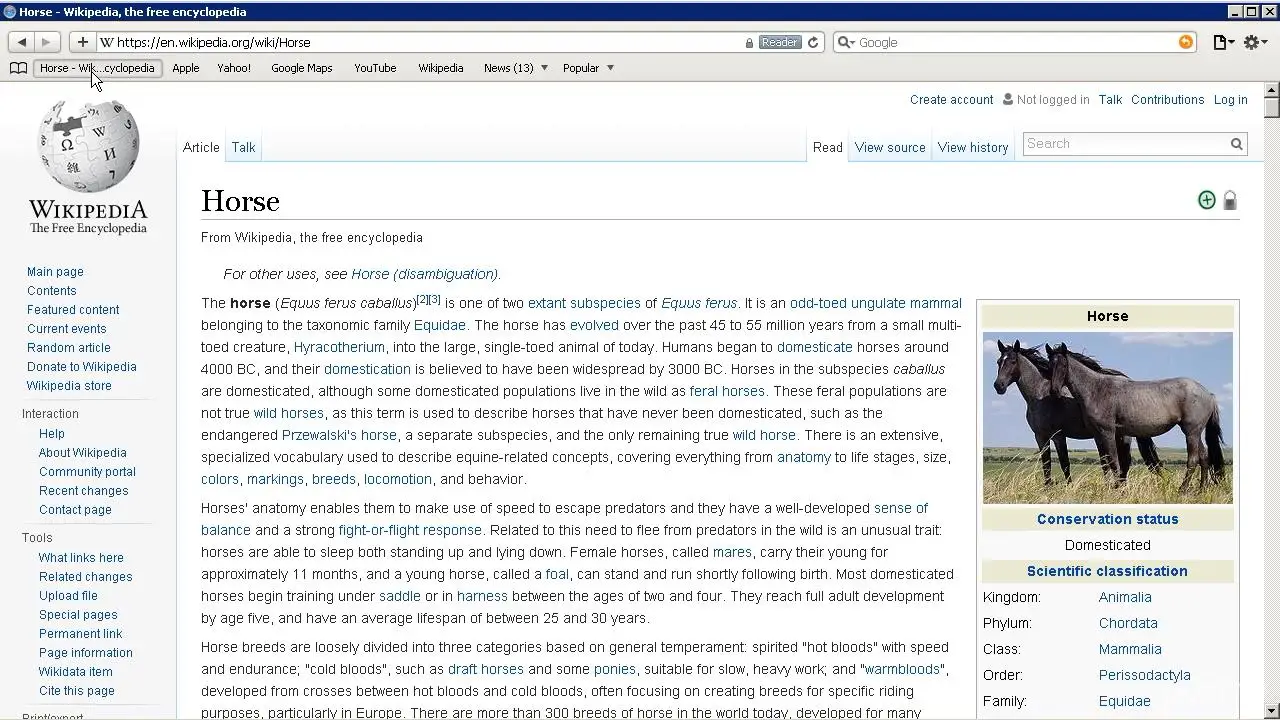Click the user icon beside Not logged in
This screenshot has width=1280, height=720.
pos(1008,99)
